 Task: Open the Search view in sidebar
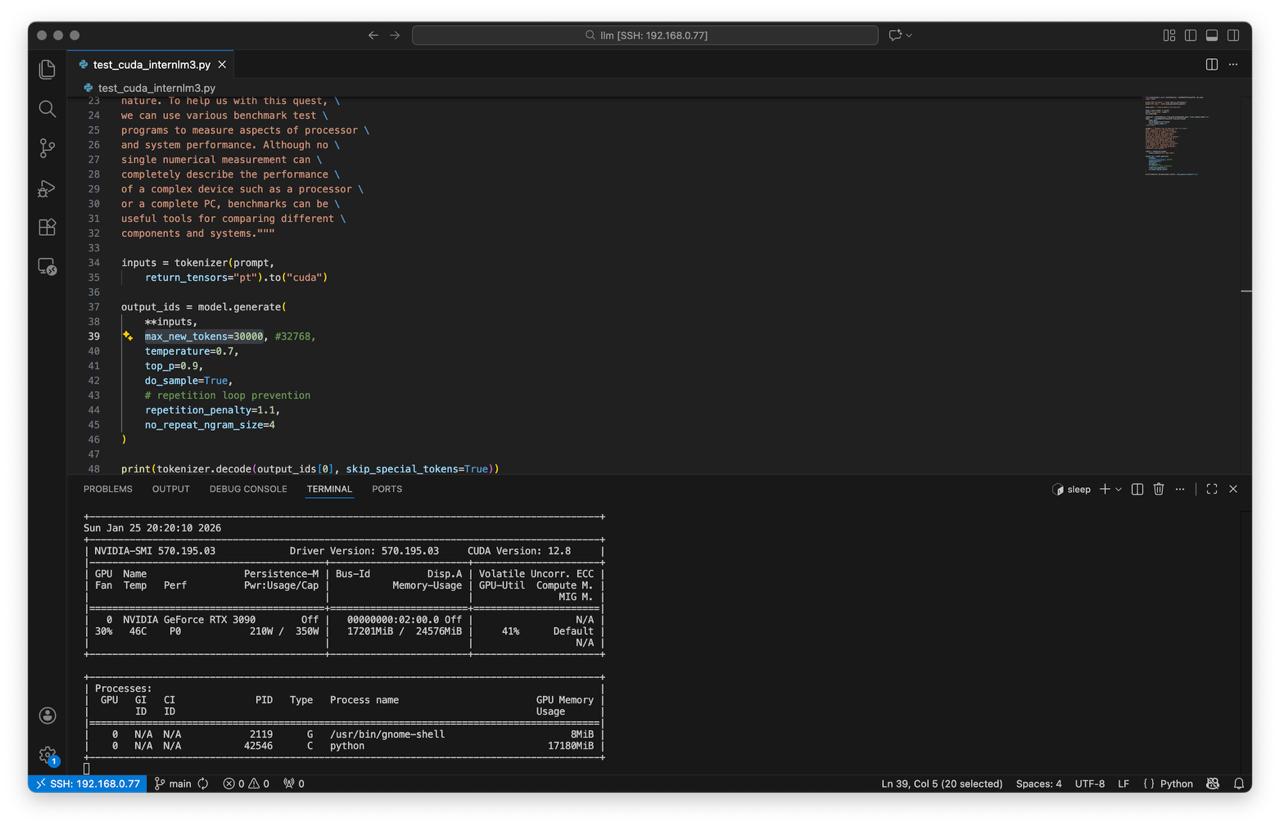pyautogui.click(x=47, y=109)
